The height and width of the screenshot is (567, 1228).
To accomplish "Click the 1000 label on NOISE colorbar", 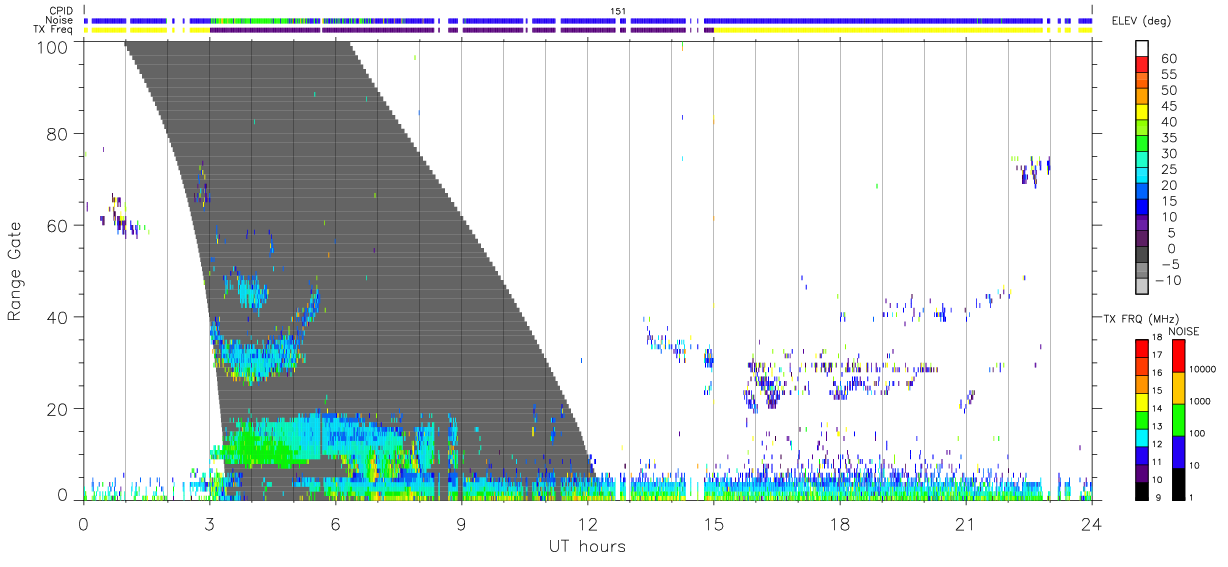I will pos(1201,401).
